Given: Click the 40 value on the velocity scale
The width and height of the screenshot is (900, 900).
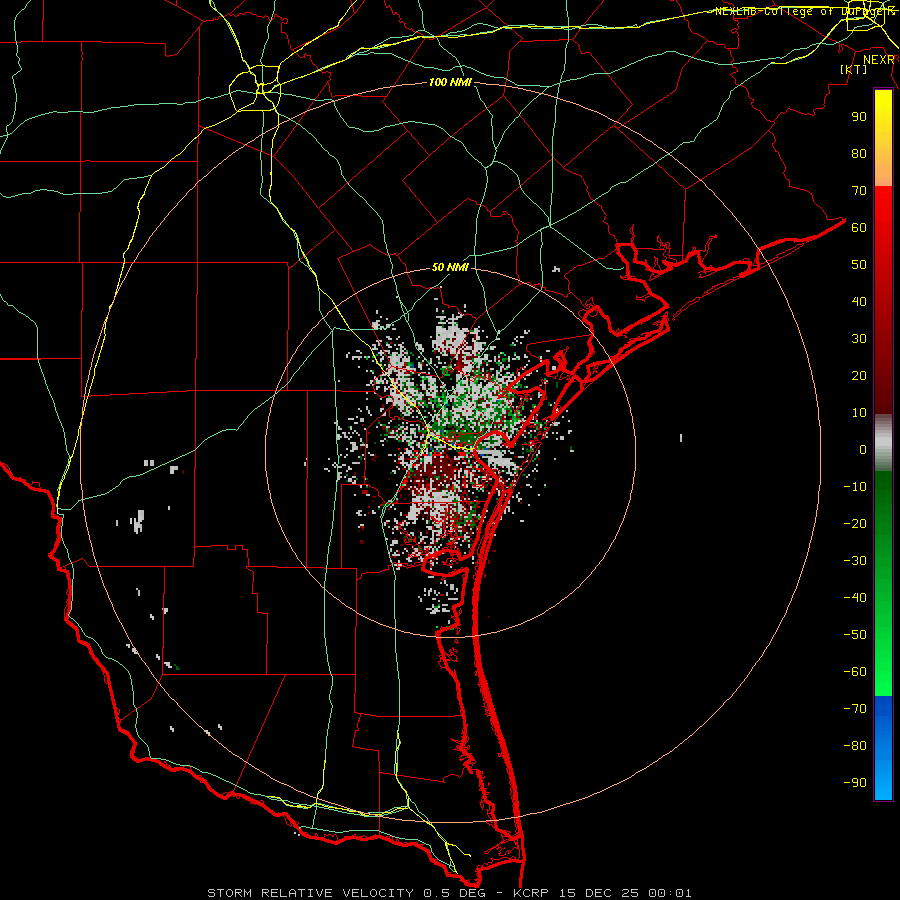Looking at the screenshot, I should click(x=859, y=302).
